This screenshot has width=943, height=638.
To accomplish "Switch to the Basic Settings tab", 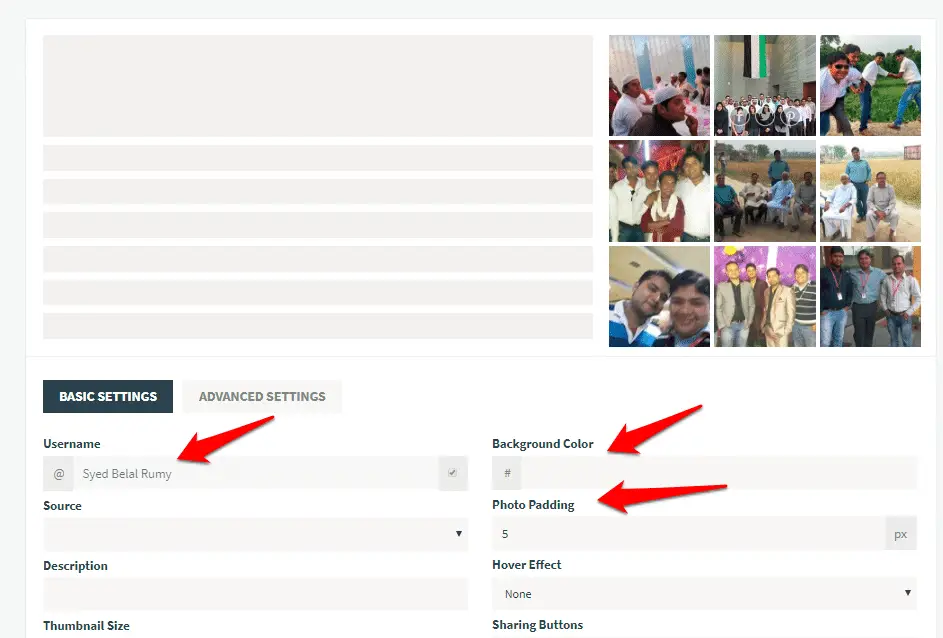I will pos(108,396).
